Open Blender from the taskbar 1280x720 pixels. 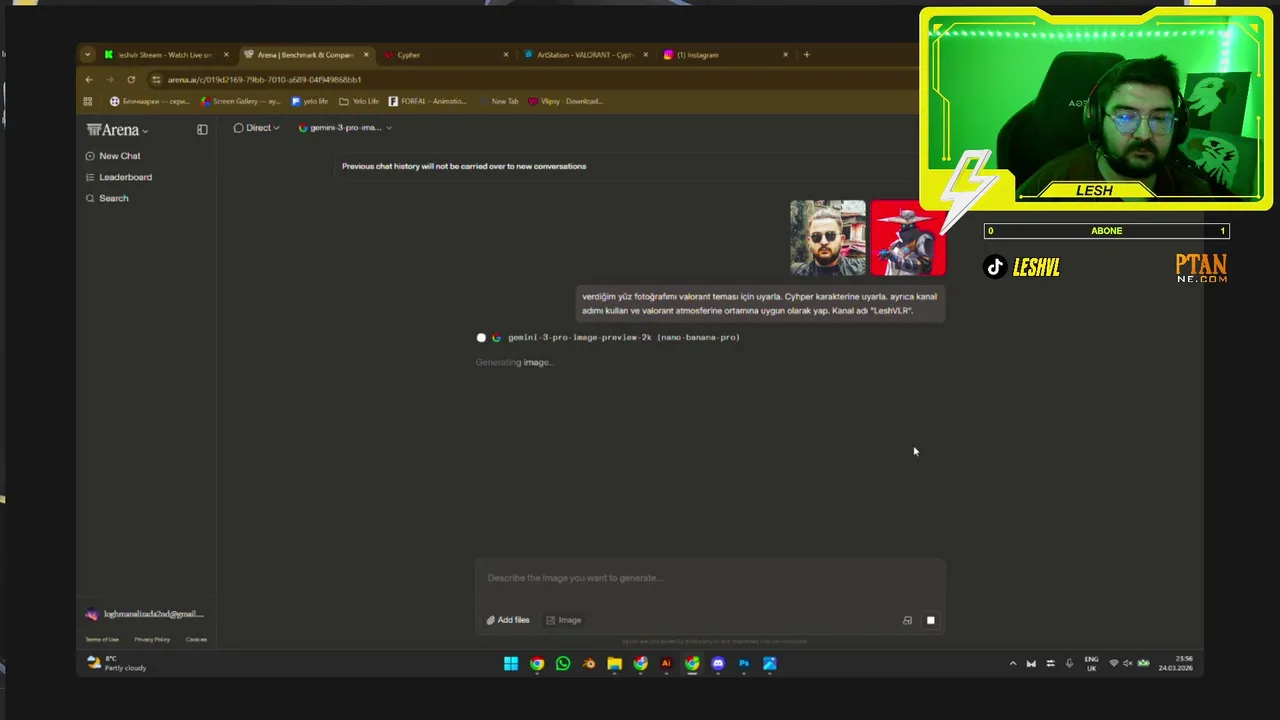(x=589, y=663)
